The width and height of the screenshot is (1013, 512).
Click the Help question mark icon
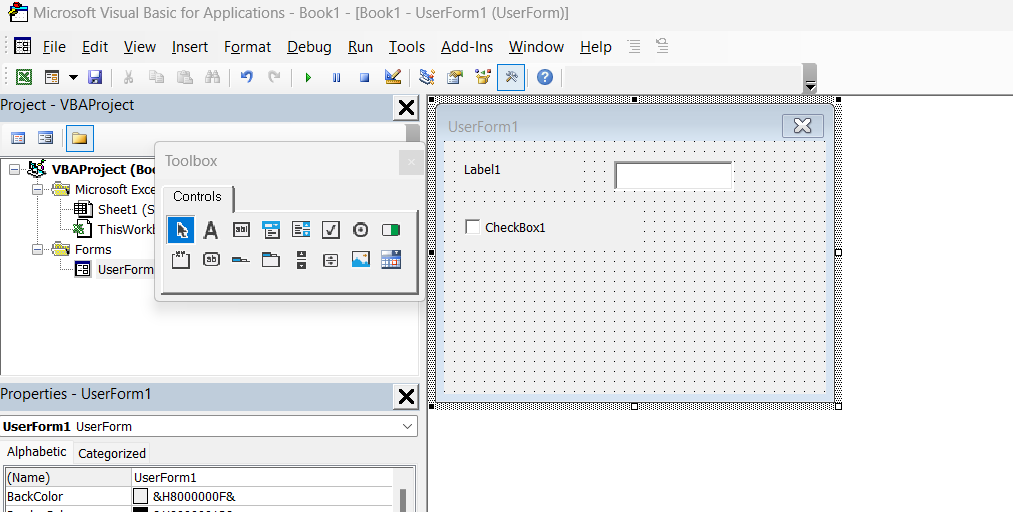coord(545,77)
